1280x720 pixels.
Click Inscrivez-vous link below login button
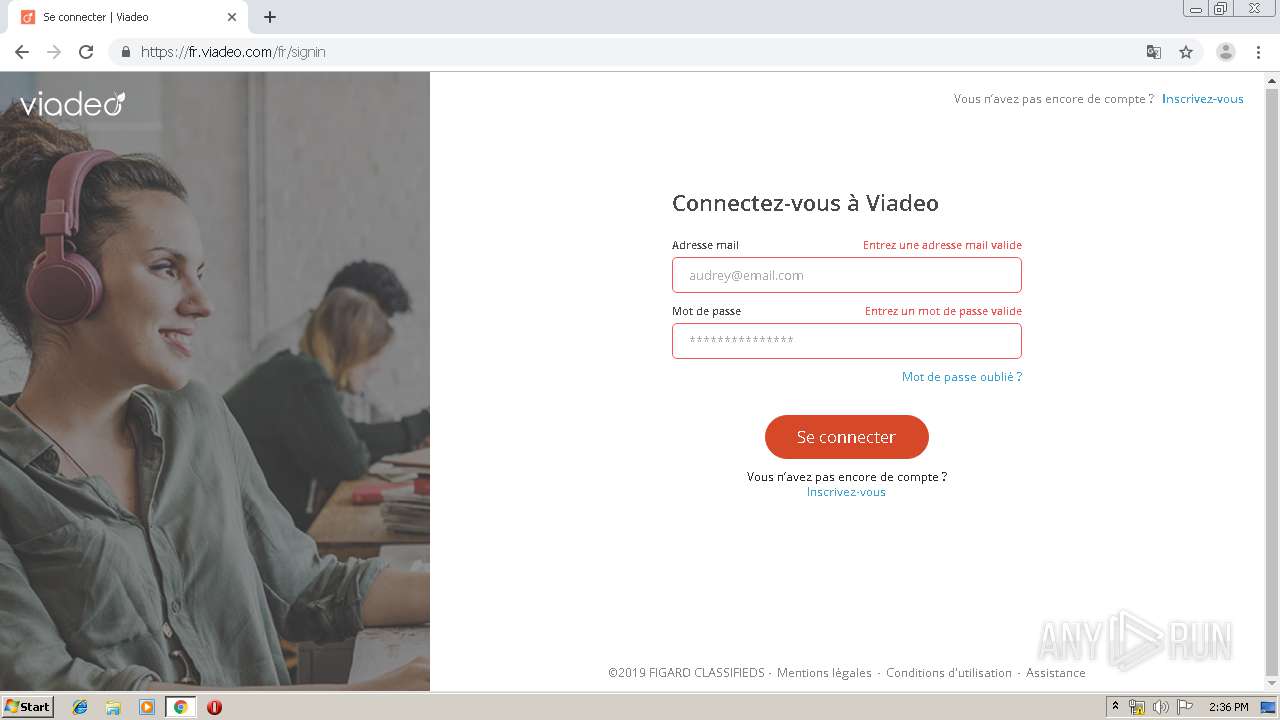(846, 492)
